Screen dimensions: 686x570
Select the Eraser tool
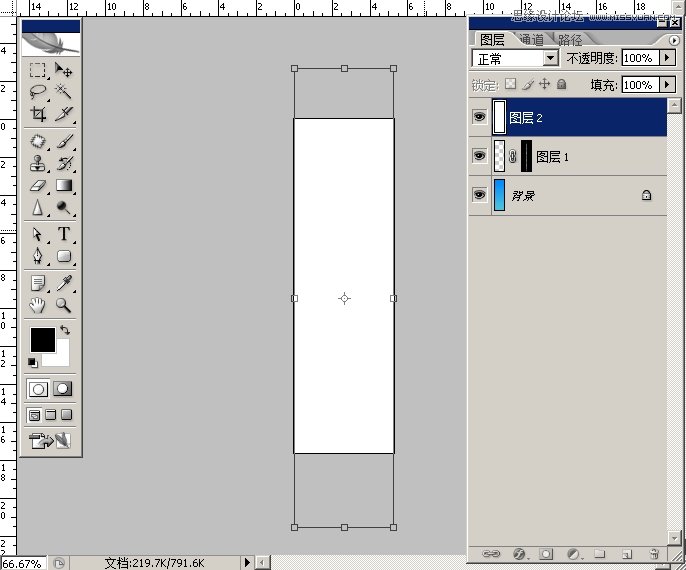tap(38, 185)
